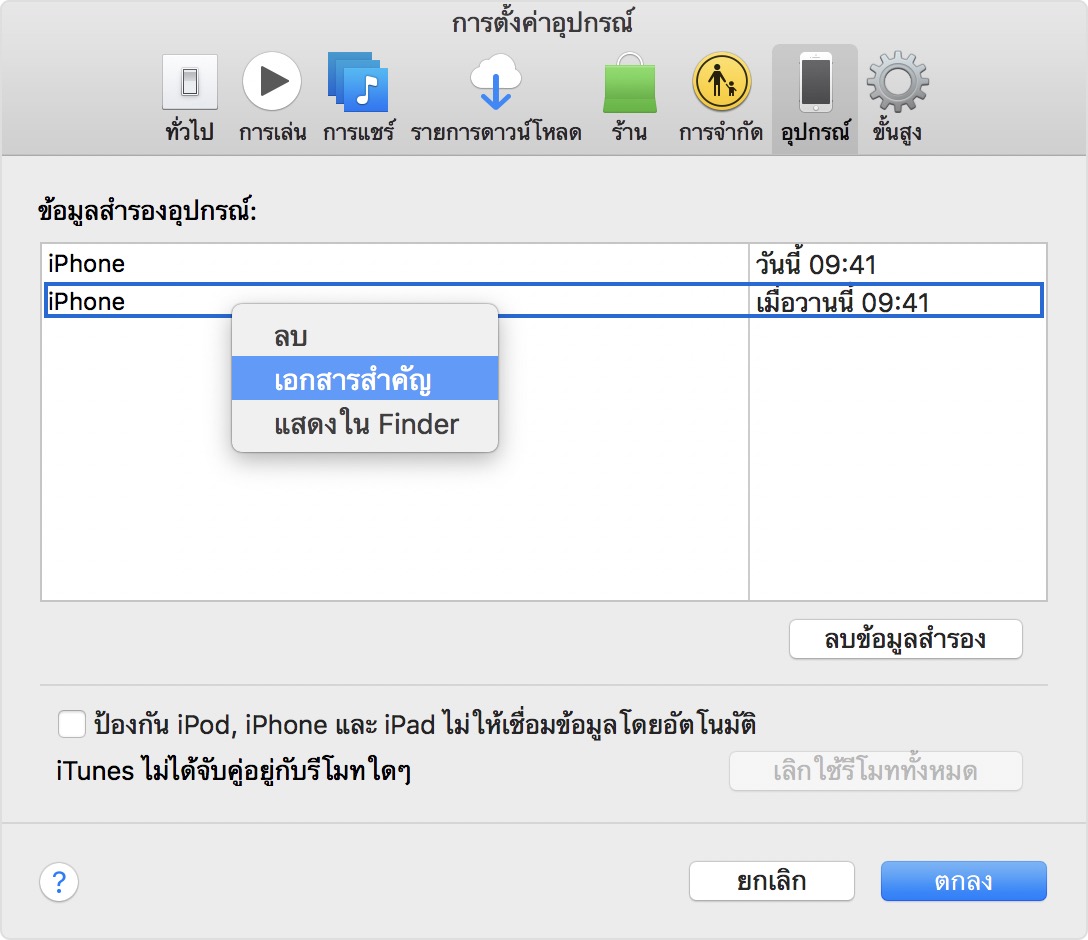Select the iPhone backup from เมื่อวานนี้ 09:41
This screenshot has width=1088, height=940.
150,301
